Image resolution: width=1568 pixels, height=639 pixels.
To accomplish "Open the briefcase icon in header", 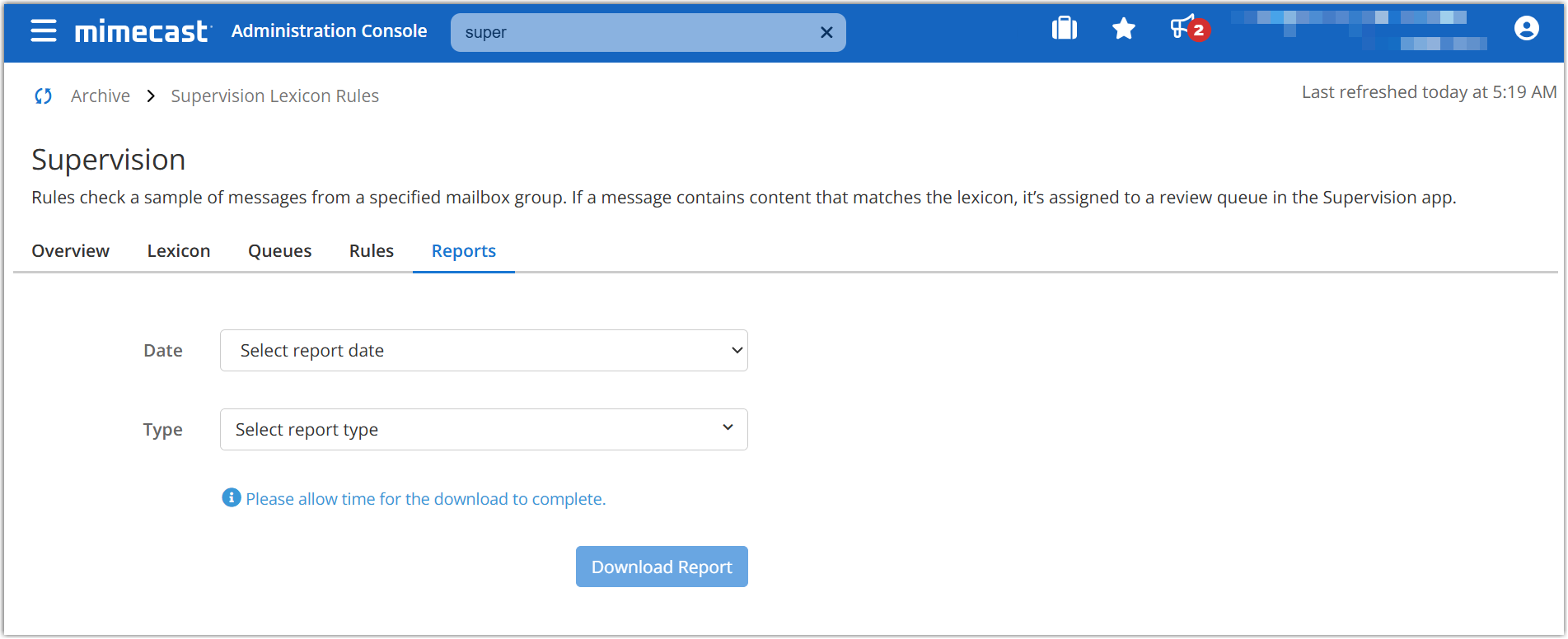I will pos(1064,29).
